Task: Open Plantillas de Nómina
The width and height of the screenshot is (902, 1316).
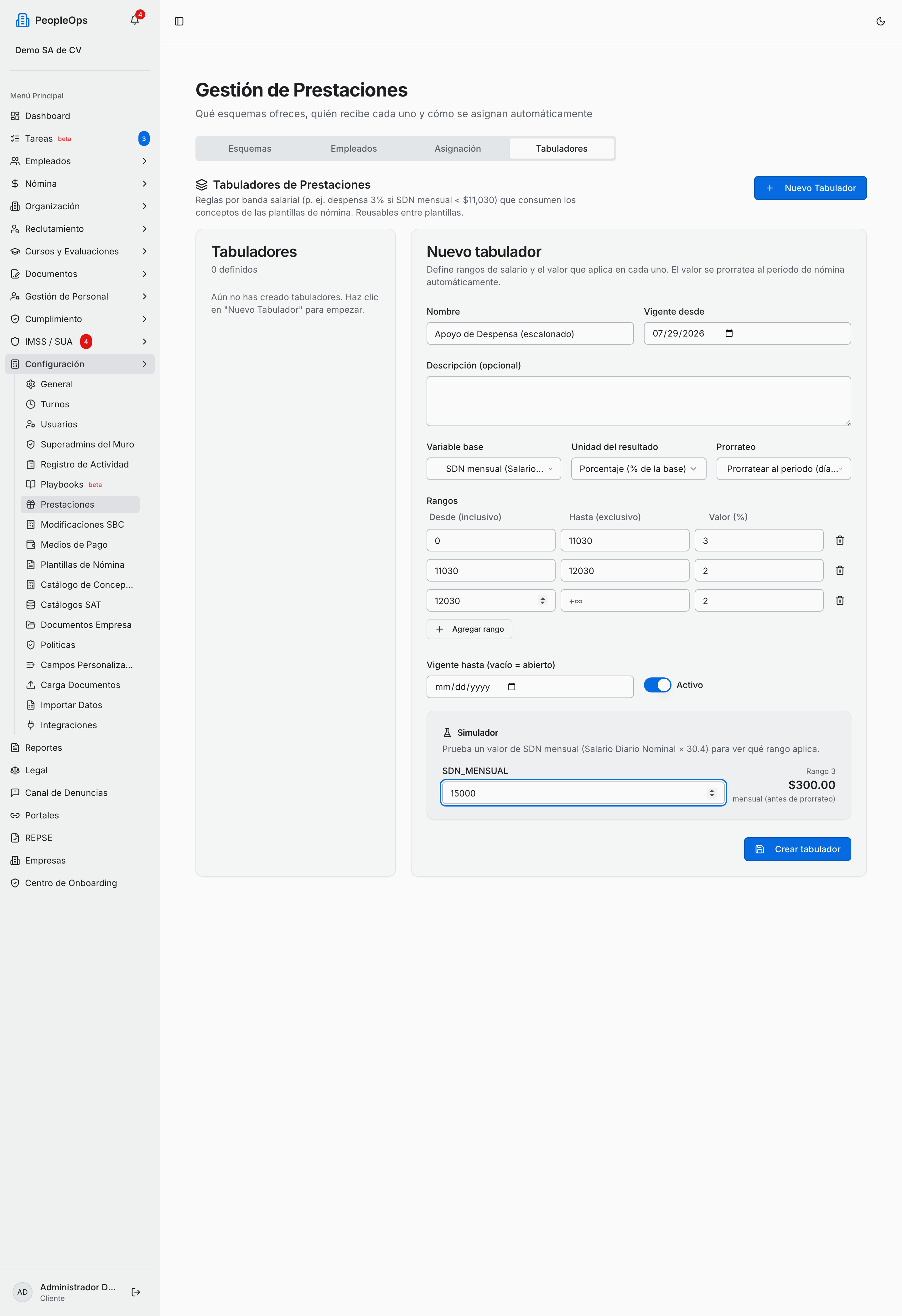Action: click(80, 565)
